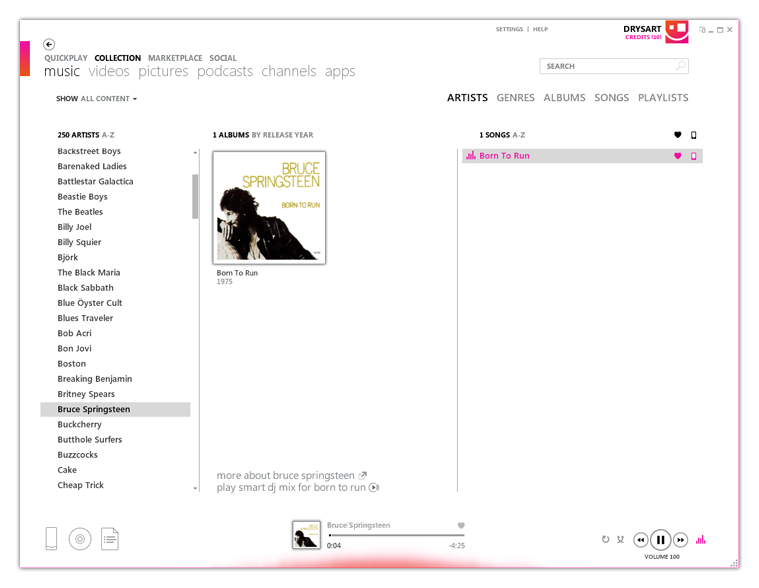Switch to the channels section
This screenshot has width=759, height=588.
(288, 71)
